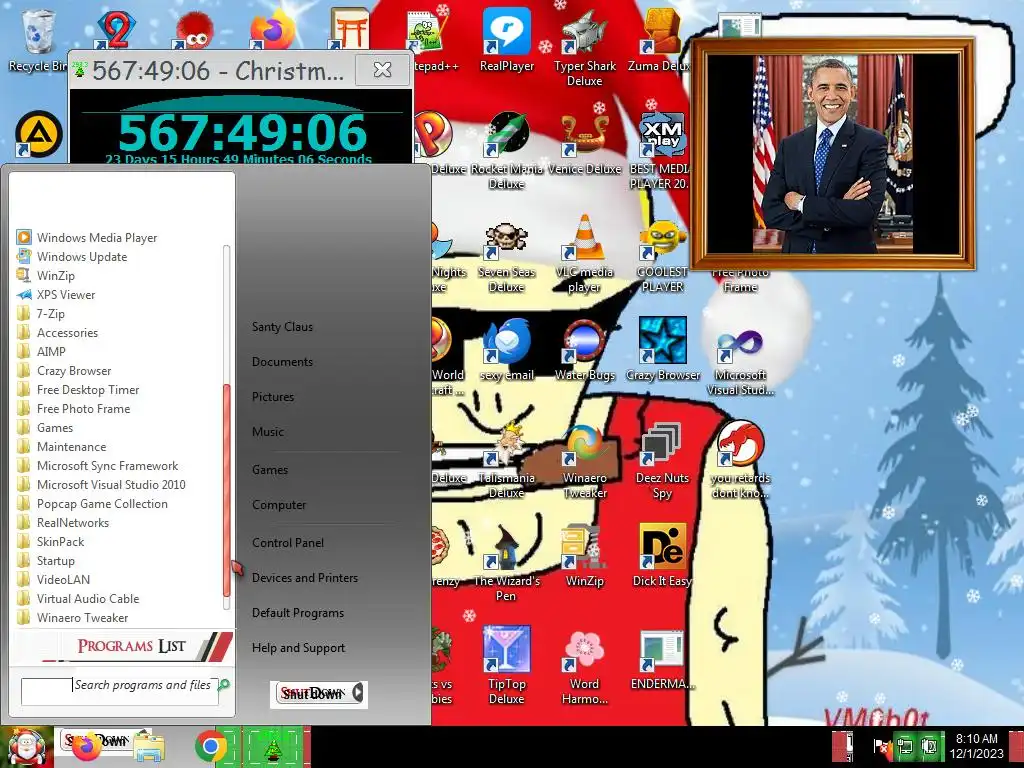The height and width of the screenshot is (768, 1024).
Task: Open Documents from the Start menu
Action: pos(282,362)
